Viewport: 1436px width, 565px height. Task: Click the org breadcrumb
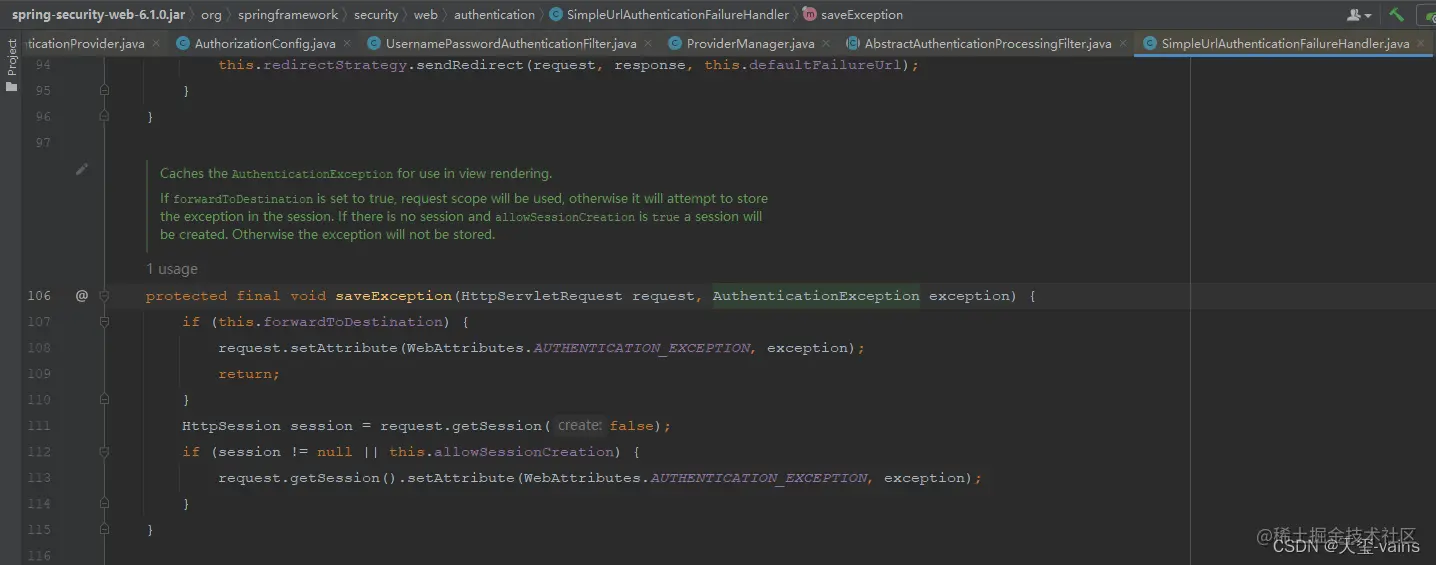(x=211, y=15)
